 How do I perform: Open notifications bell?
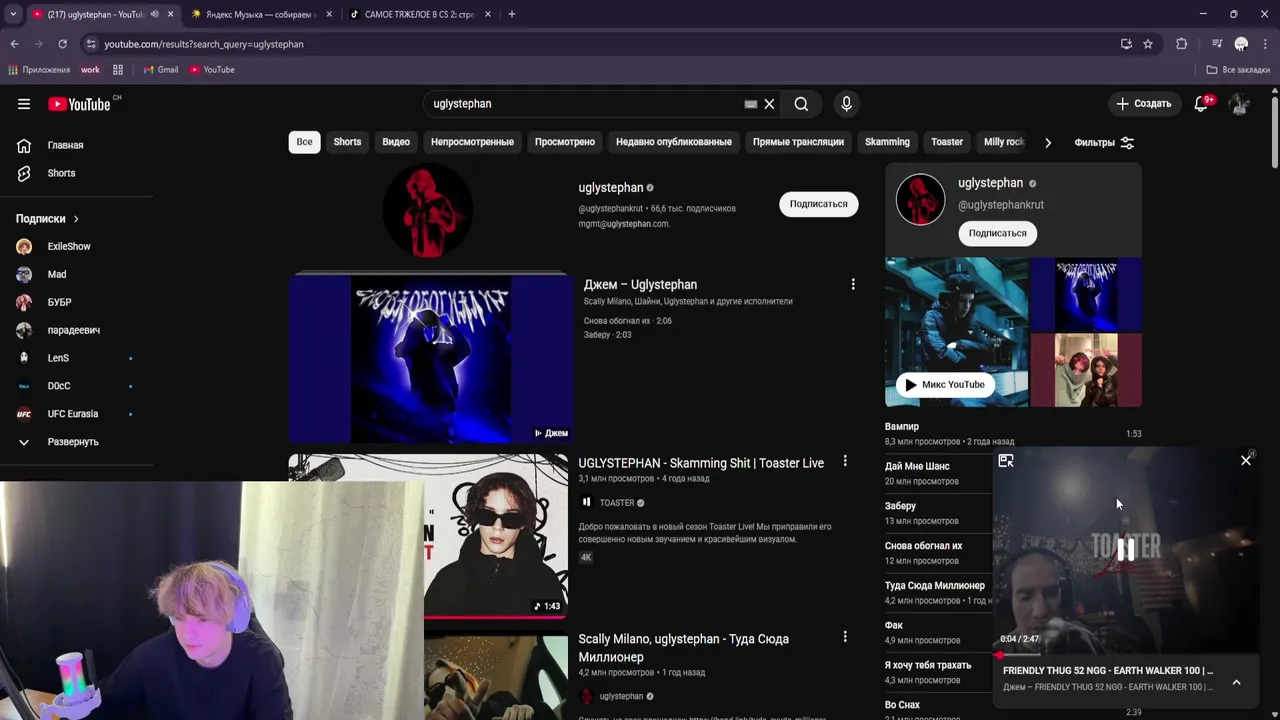pos(1202,104)
